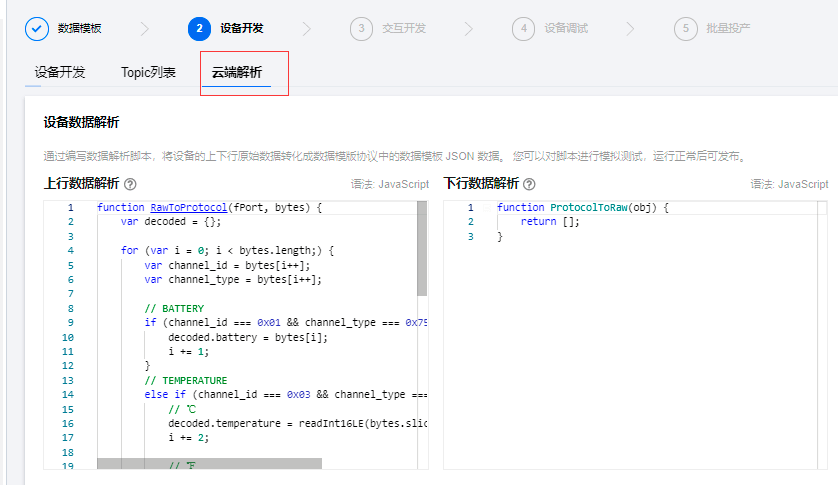This screenshot has width=838, height=485.
Task: Open help icon beside 上行数据解析
Action: coord(130,184)
